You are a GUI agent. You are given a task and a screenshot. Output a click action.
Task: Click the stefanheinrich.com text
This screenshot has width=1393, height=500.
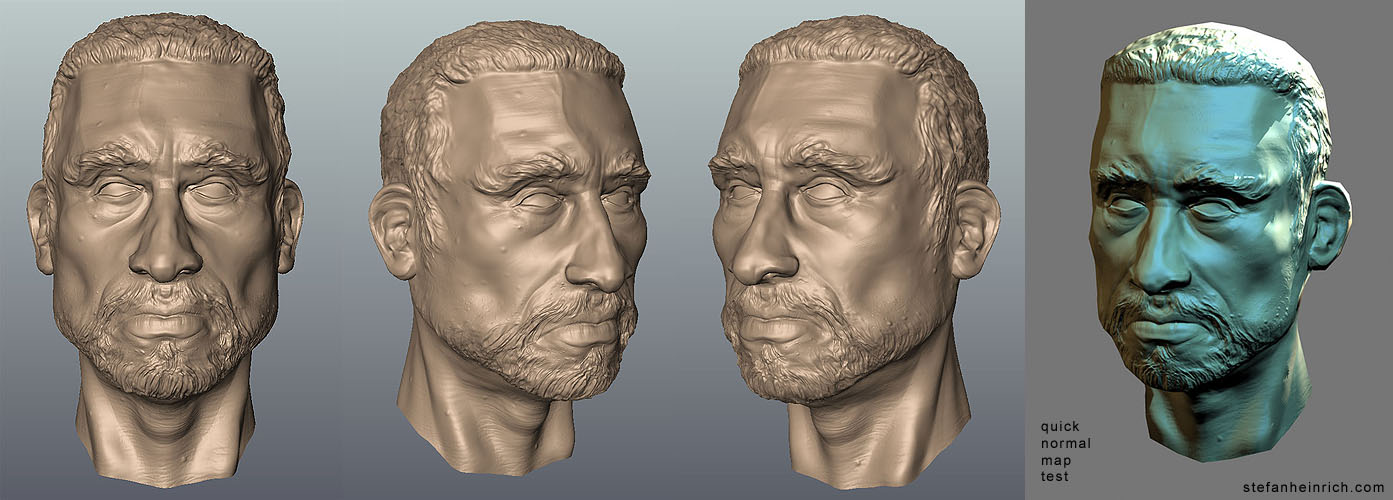pos(1313,487)
